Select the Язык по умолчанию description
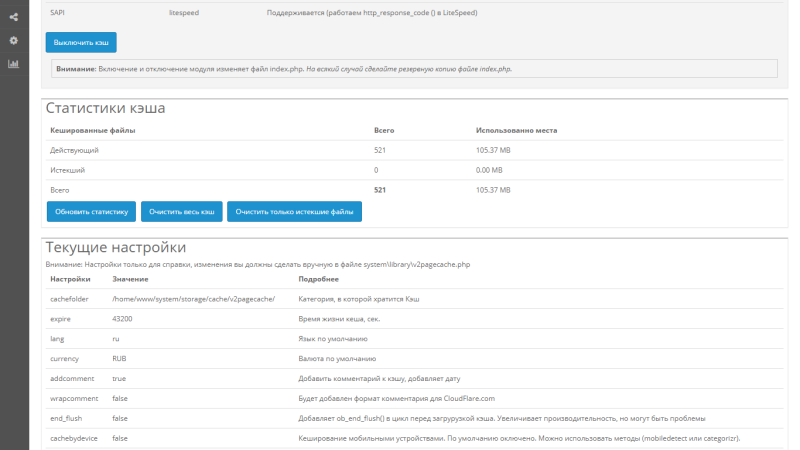Screen dimensions: 800x450 tap(333, 339)
